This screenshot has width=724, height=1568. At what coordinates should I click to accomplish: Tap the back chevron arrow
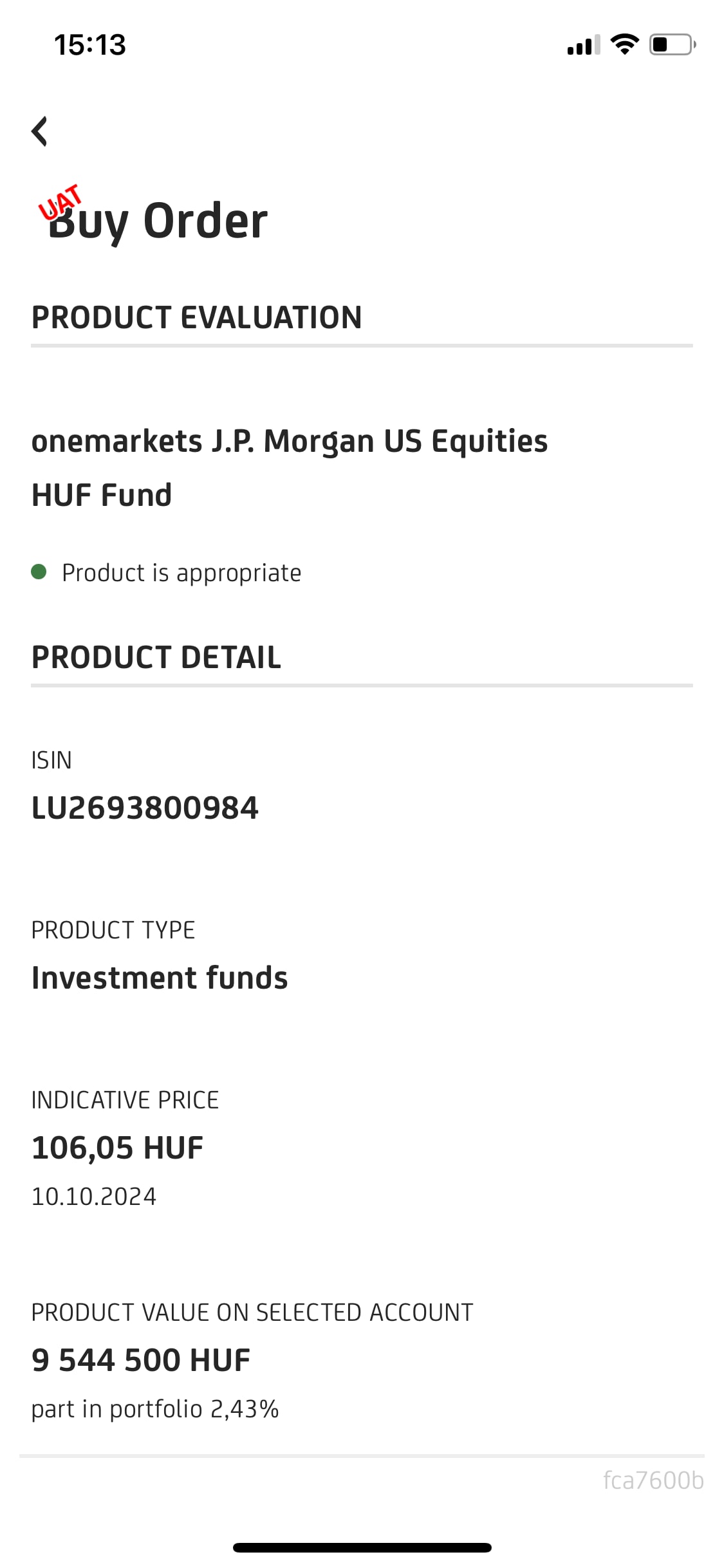tap(40, 131)
